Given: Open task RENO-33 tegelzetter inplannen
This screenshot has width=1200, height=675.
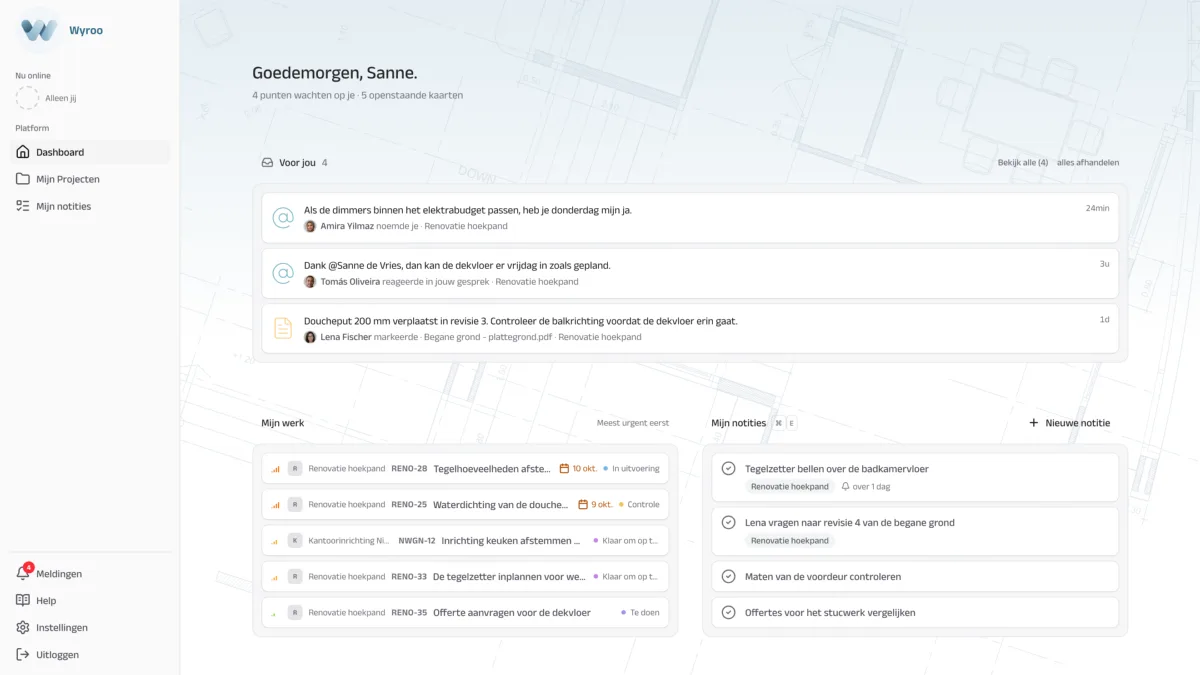Looking at the screenshot, I should point(465,577).
